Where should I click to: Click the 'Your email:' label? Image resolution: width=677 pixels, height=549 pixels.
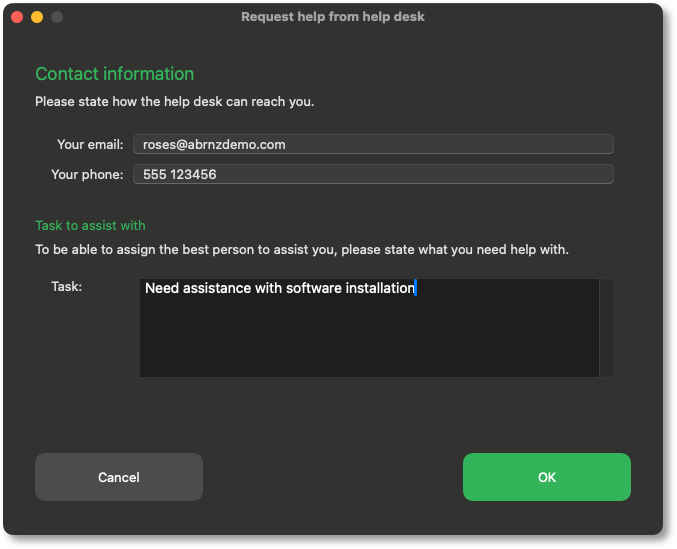click(x=90, y=144)
